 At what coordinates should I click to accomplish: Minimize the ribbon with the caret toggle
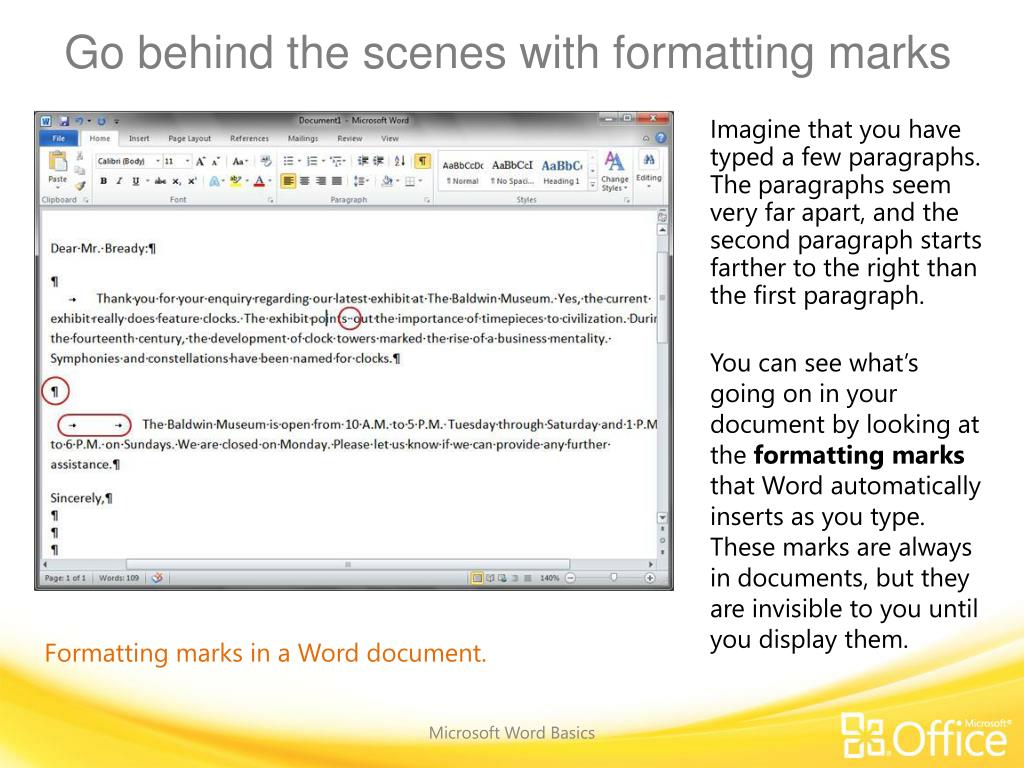pyautogui.click(x=645, y=138)
